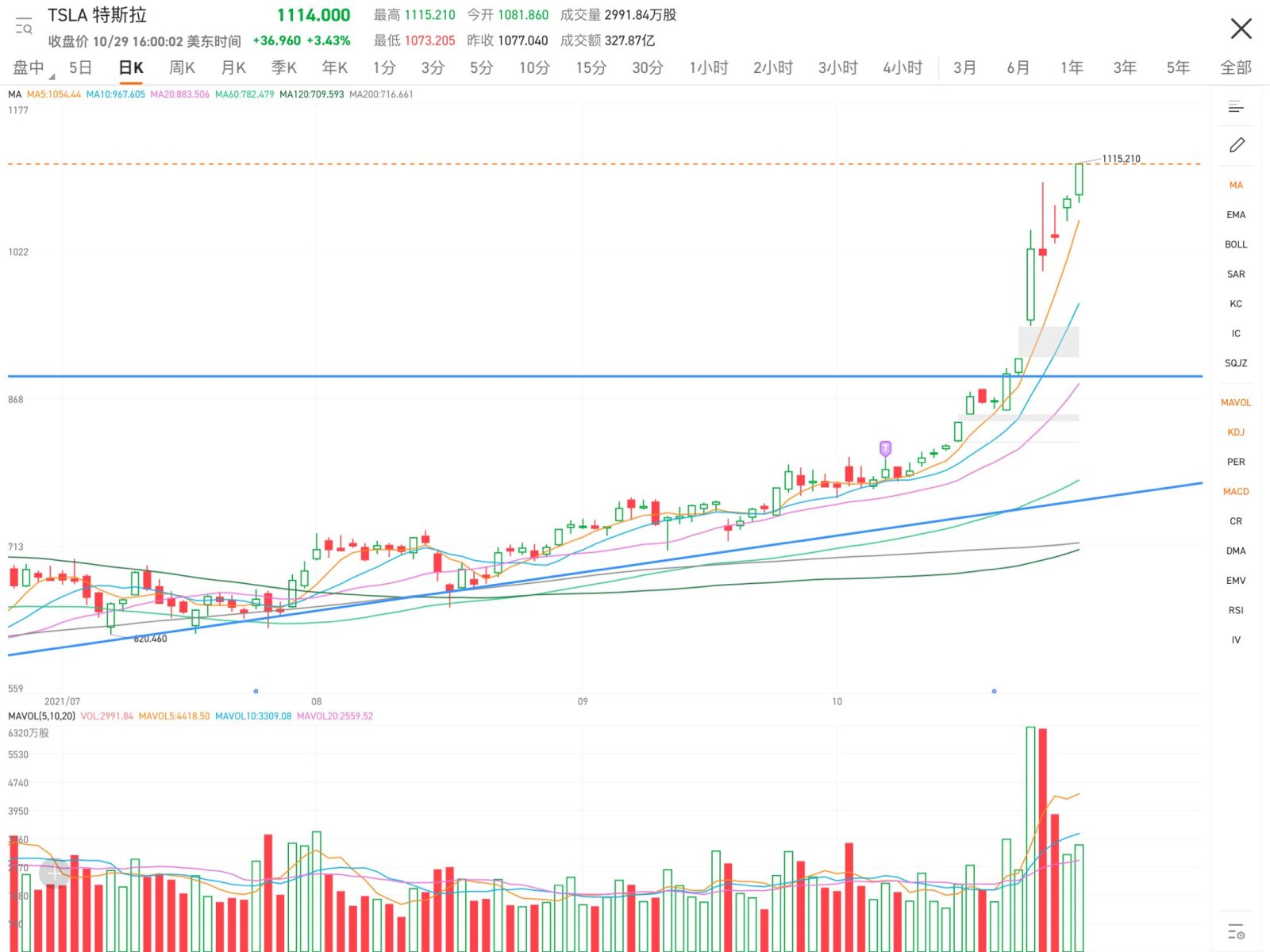This screenshot has height=952, width=1270.
Task: Toggle the KC indicator
Action: [1236, 304]
